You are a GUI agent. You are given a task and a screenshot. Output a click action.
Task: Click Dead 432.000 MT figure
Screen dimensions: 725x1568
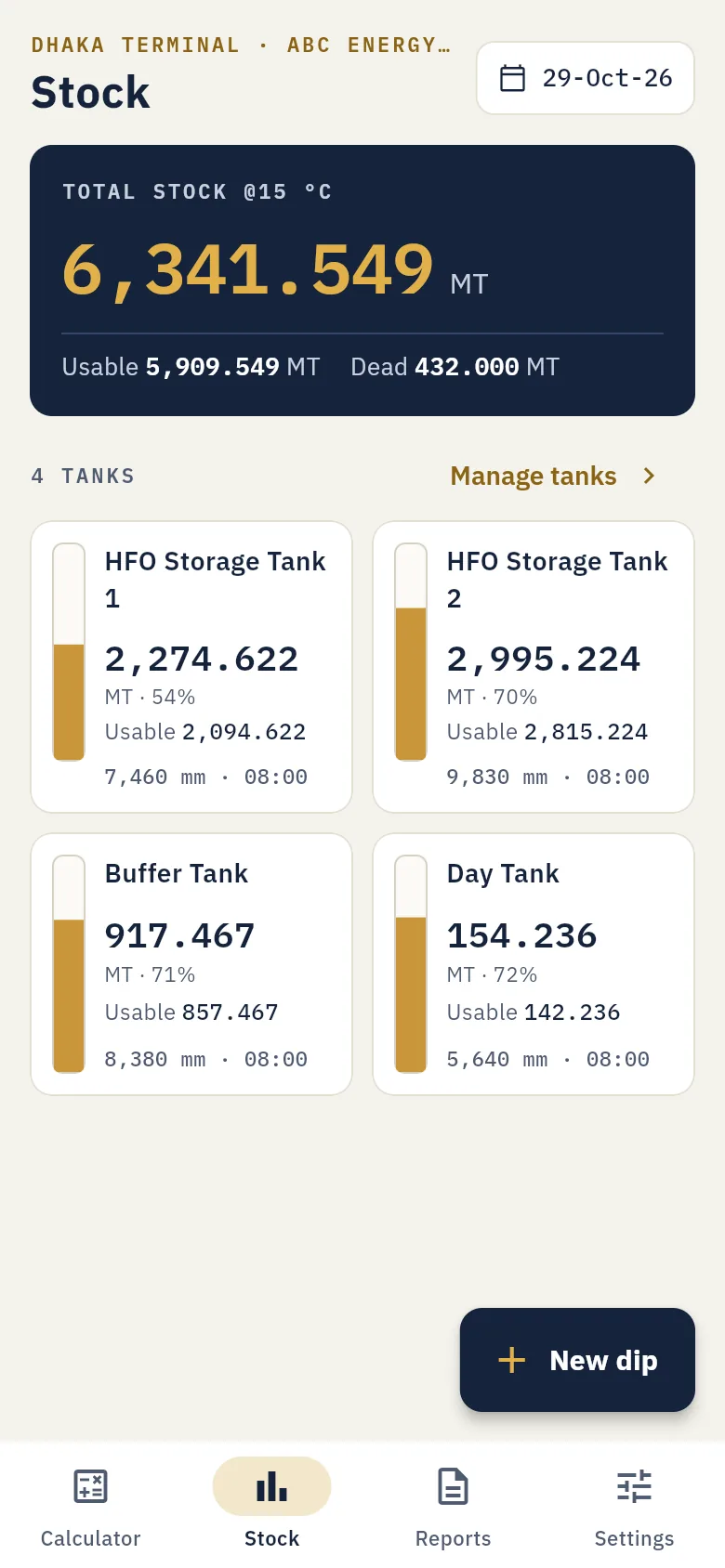(455, 367)
